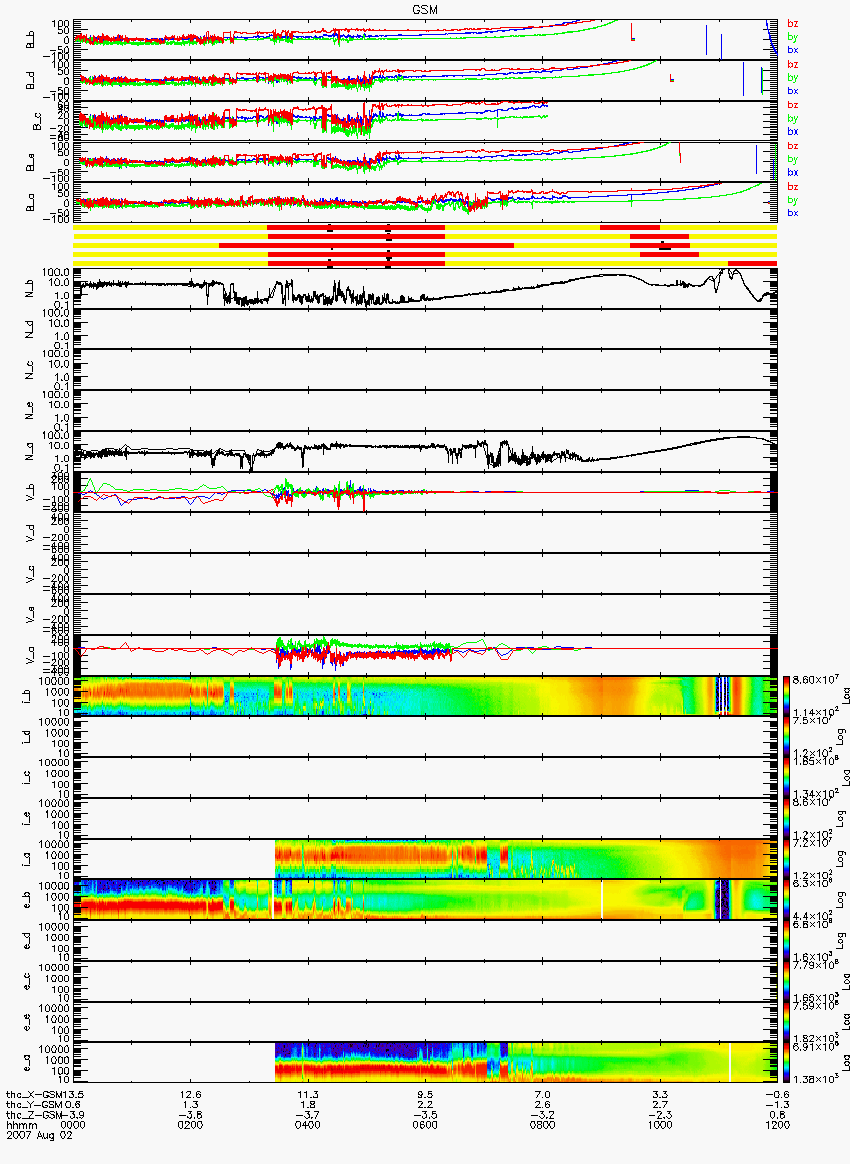
Task: Click the i_a ion spectrogram label
Action: click(26, 859)
